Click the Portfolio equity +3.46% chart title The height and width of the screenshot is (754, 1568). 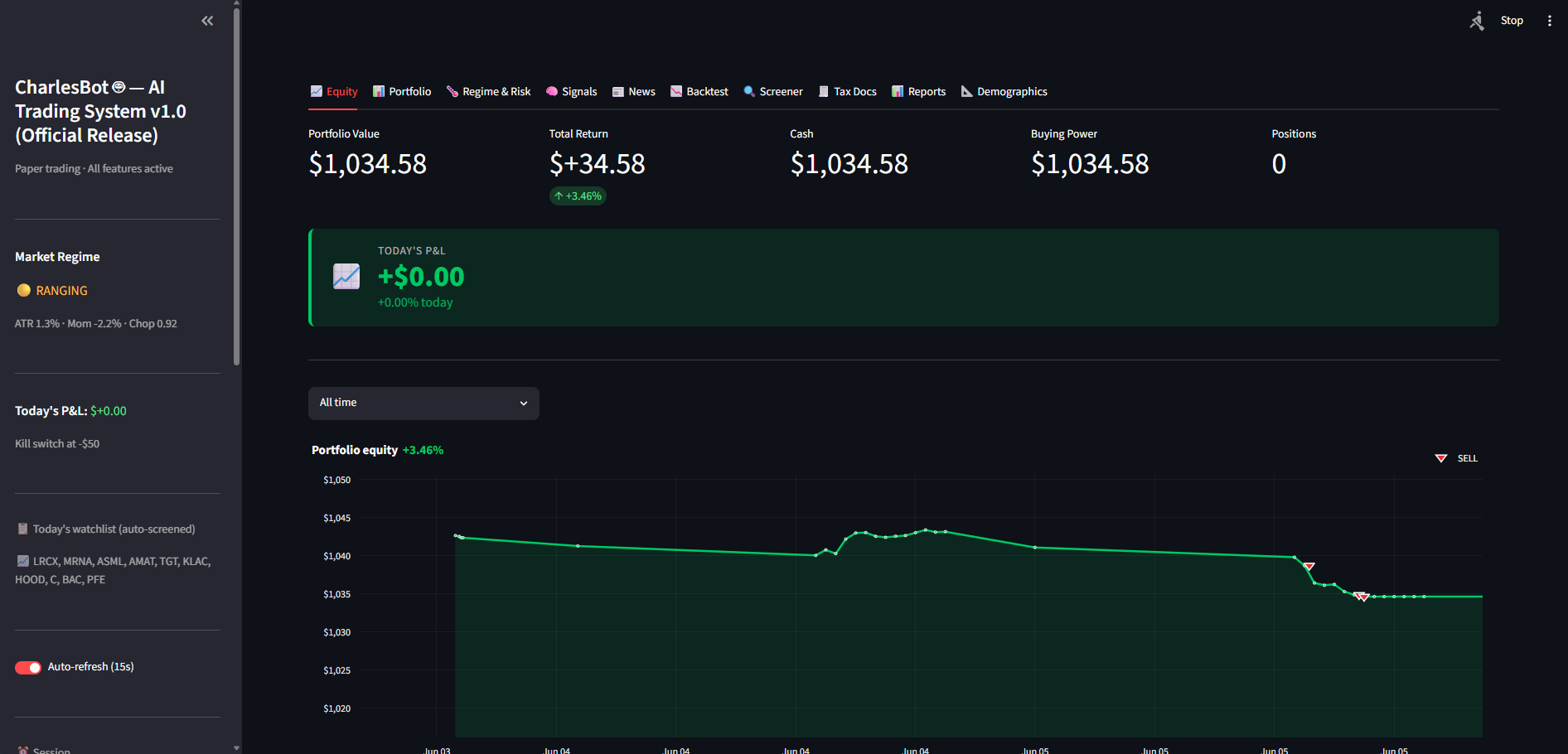pos(378,450)
